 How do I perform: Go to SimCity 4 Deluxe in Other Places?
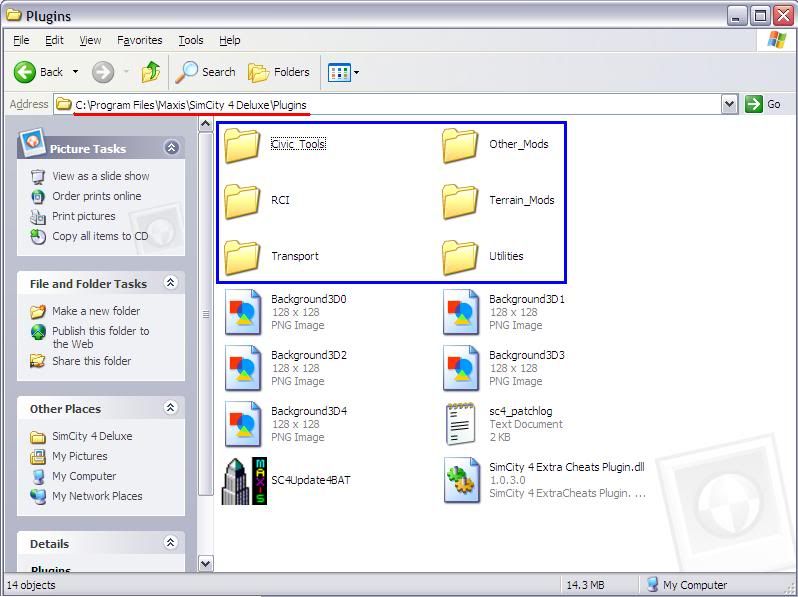click(92, 436)
